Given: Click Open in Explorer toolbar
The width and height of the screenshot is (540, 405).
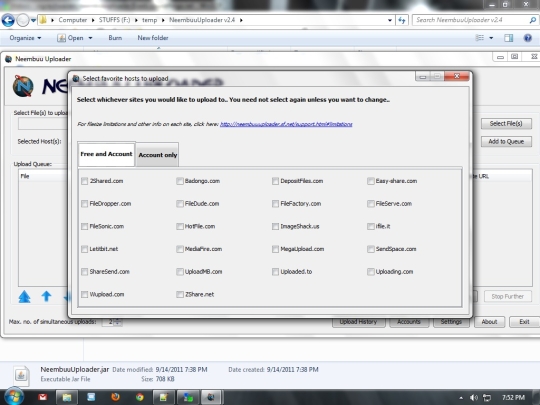Looking at the screenshot, I should click(71, 38).
